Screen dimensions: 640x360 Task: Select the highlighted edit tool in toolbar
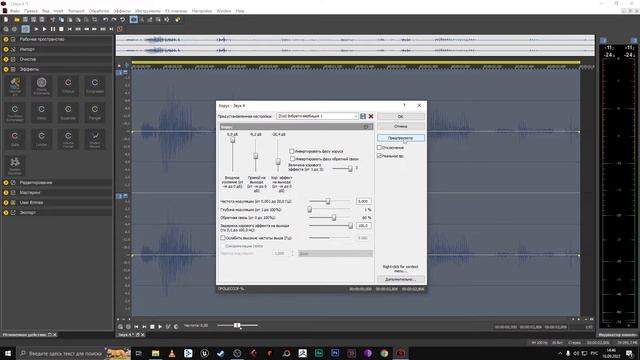pos(133,19)
